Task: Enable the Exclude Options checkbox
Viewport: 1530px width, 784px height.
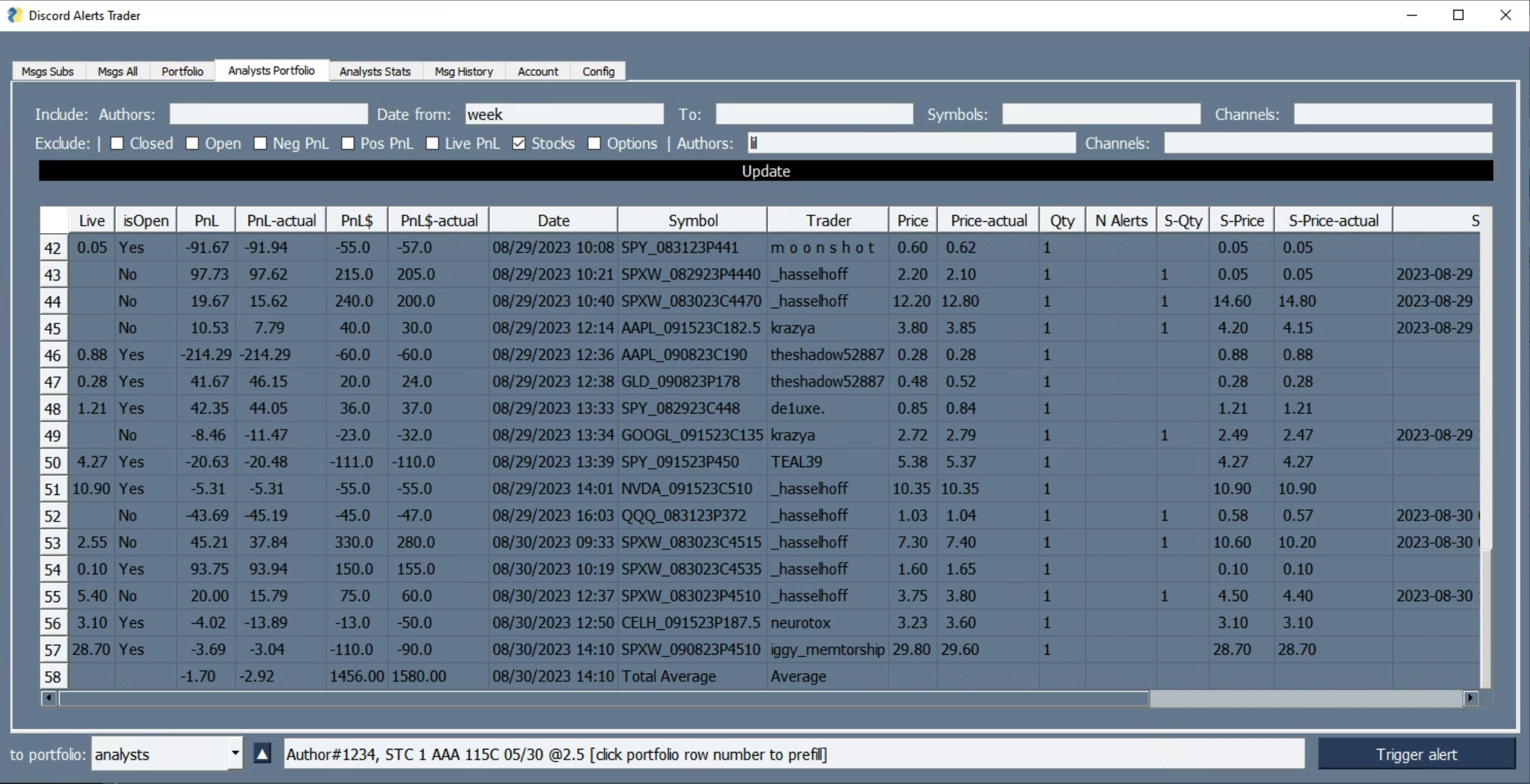Action: (x=594, y=143)
